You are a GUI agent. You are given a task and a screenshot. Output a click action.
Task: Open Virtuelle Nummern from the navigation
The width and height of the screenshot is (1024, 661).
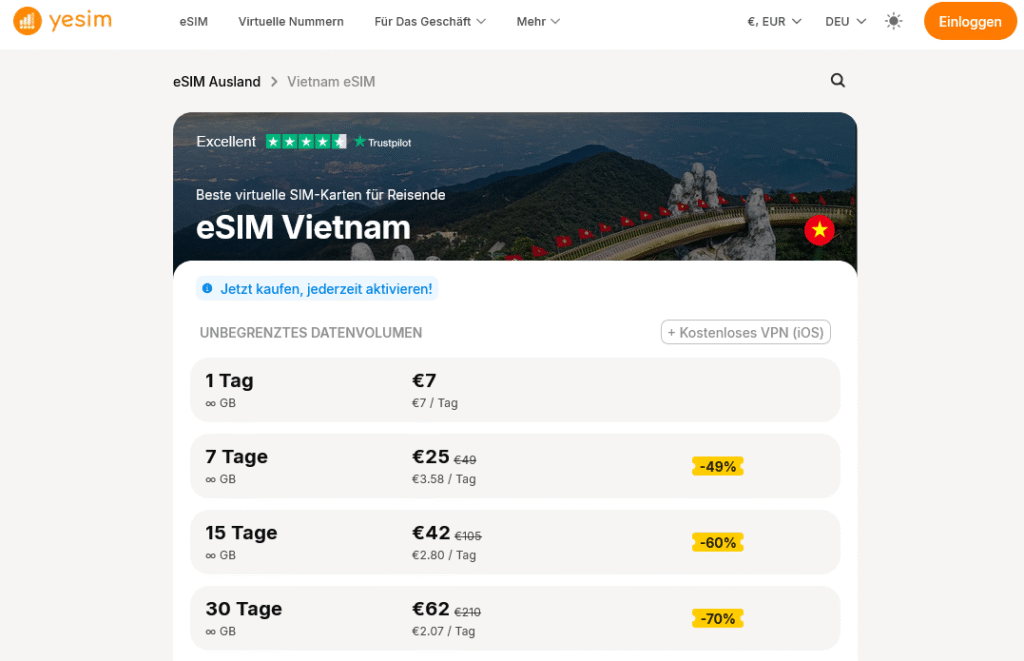click(x=291, y=20)
